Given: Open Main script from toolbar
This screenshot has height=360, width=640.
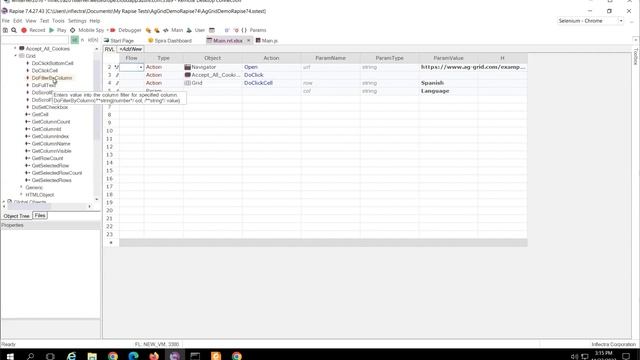Looking at the screenshot, I should click(173, 30).
